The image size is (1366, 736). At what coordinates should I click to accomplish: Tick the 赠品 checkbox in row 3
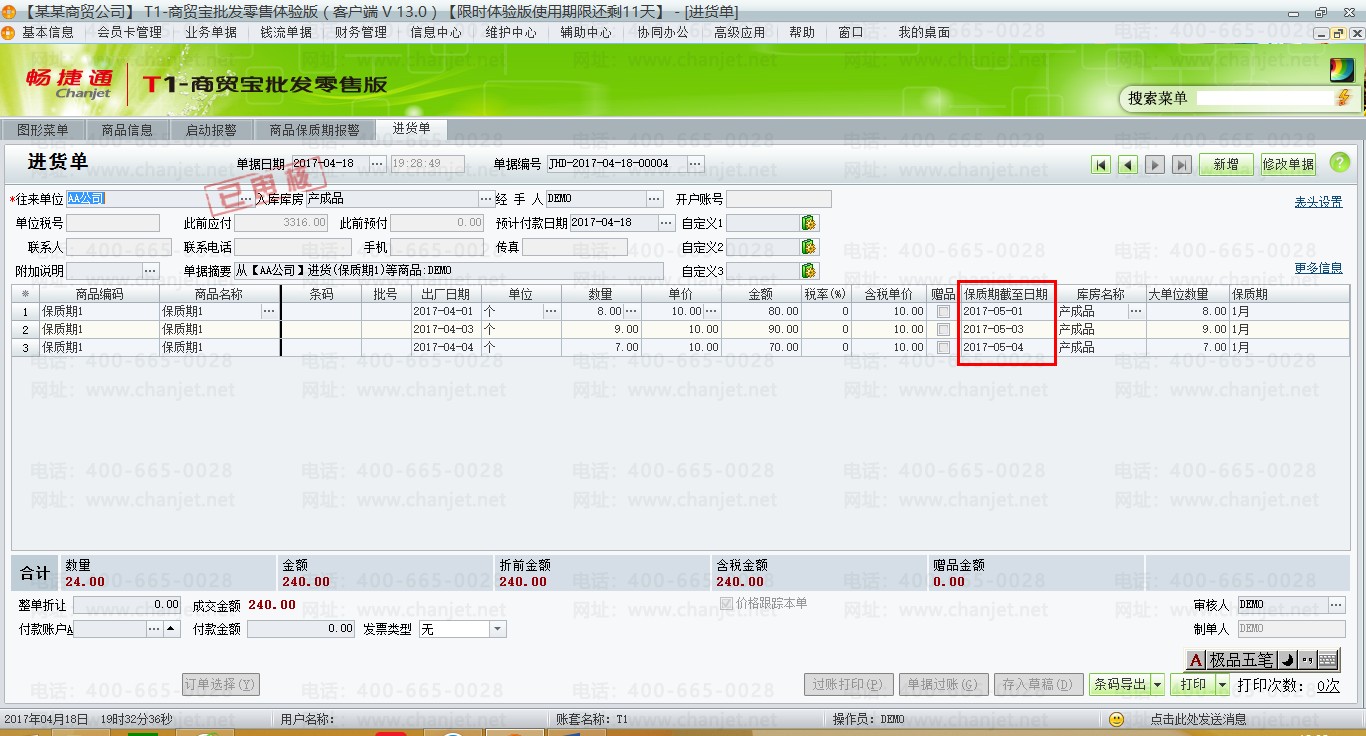[x=943, y=348]
